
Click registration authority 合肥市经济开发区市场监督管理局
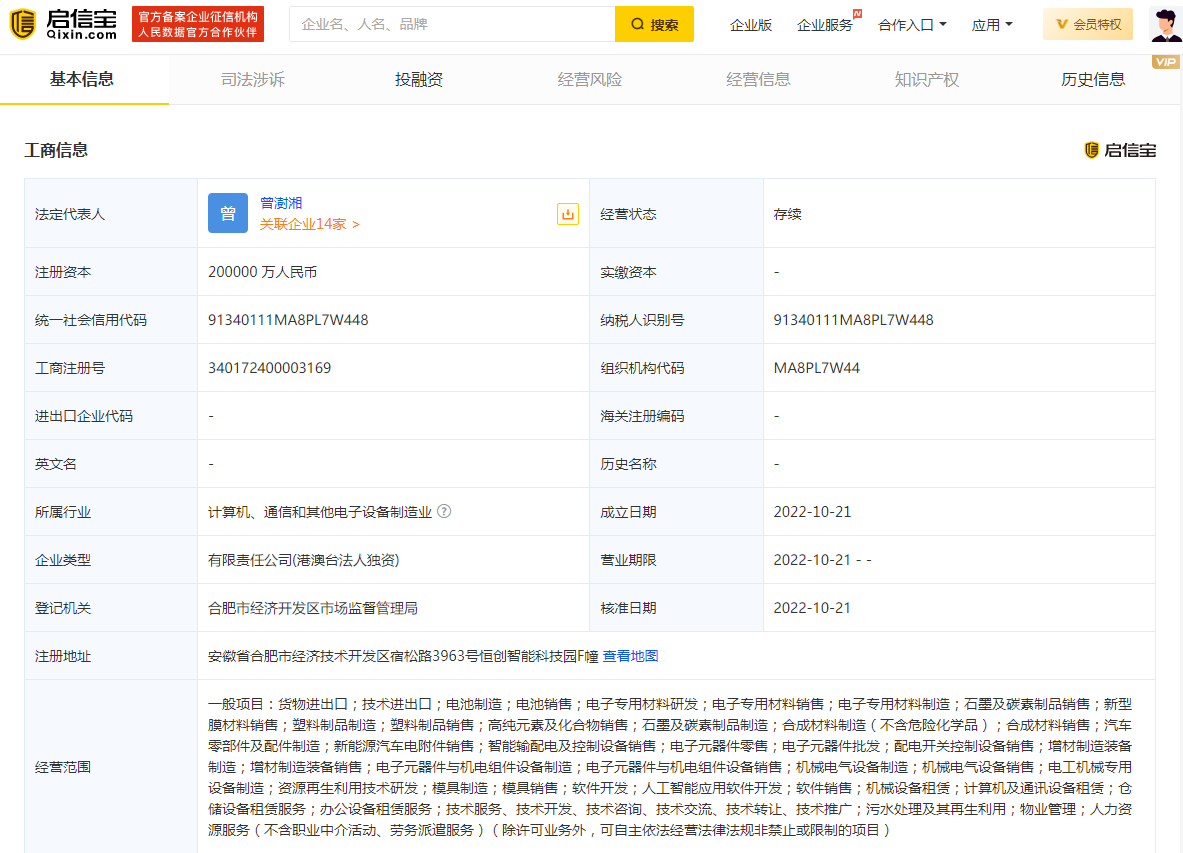pos(312,608)
